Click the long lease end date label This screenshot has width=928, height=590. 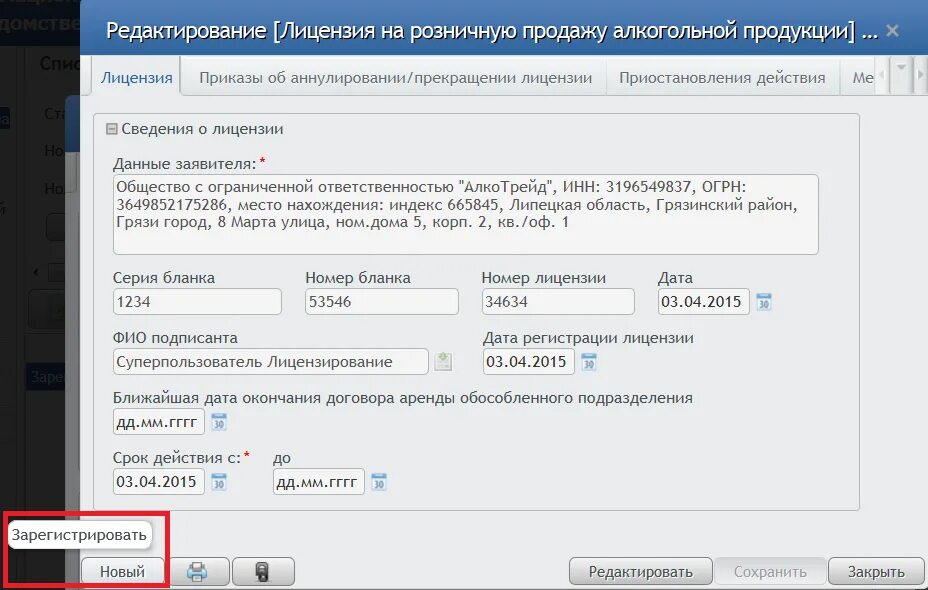coord(402,398)
